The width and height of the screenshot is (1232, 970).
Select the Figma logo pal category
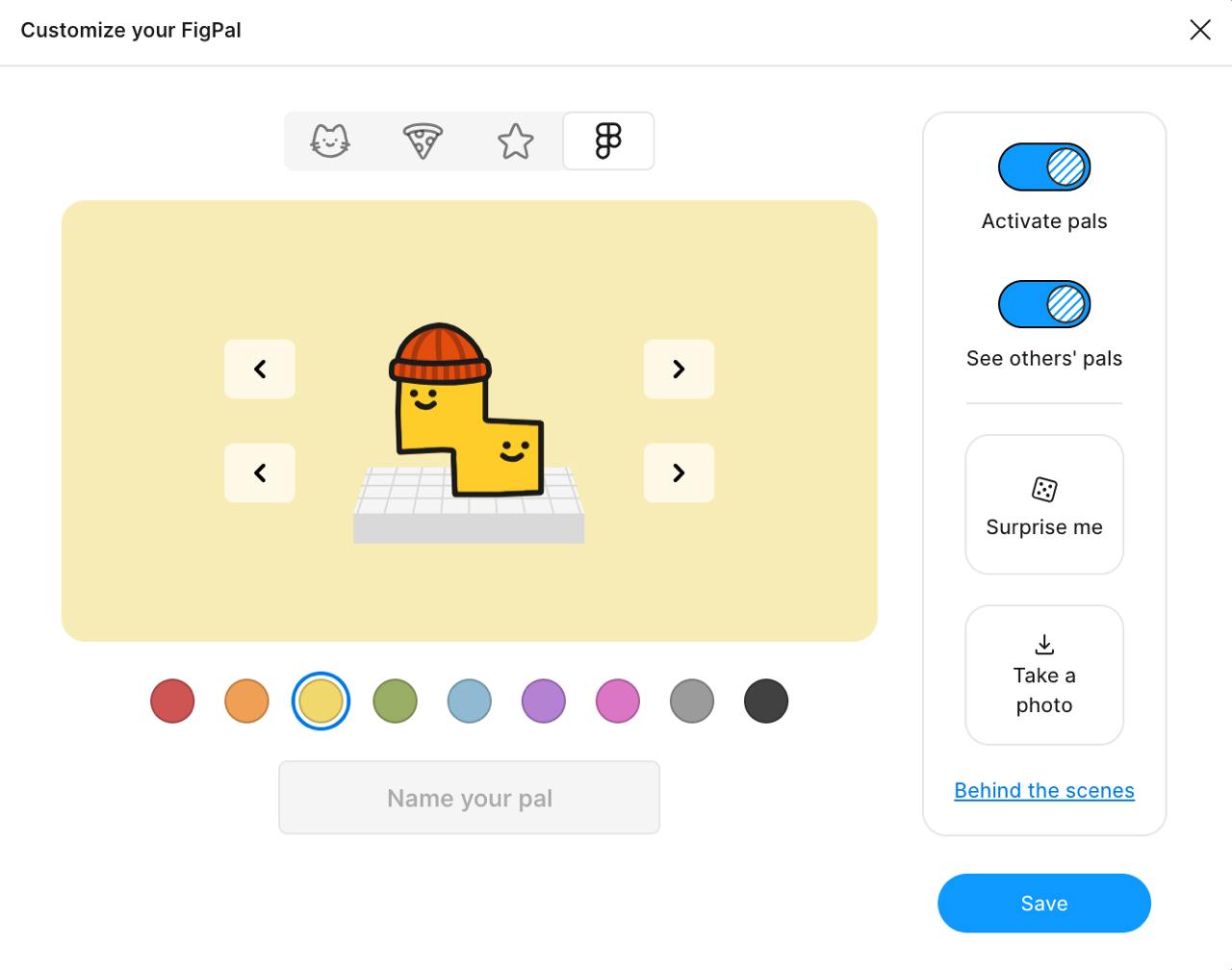click(608, 141)
